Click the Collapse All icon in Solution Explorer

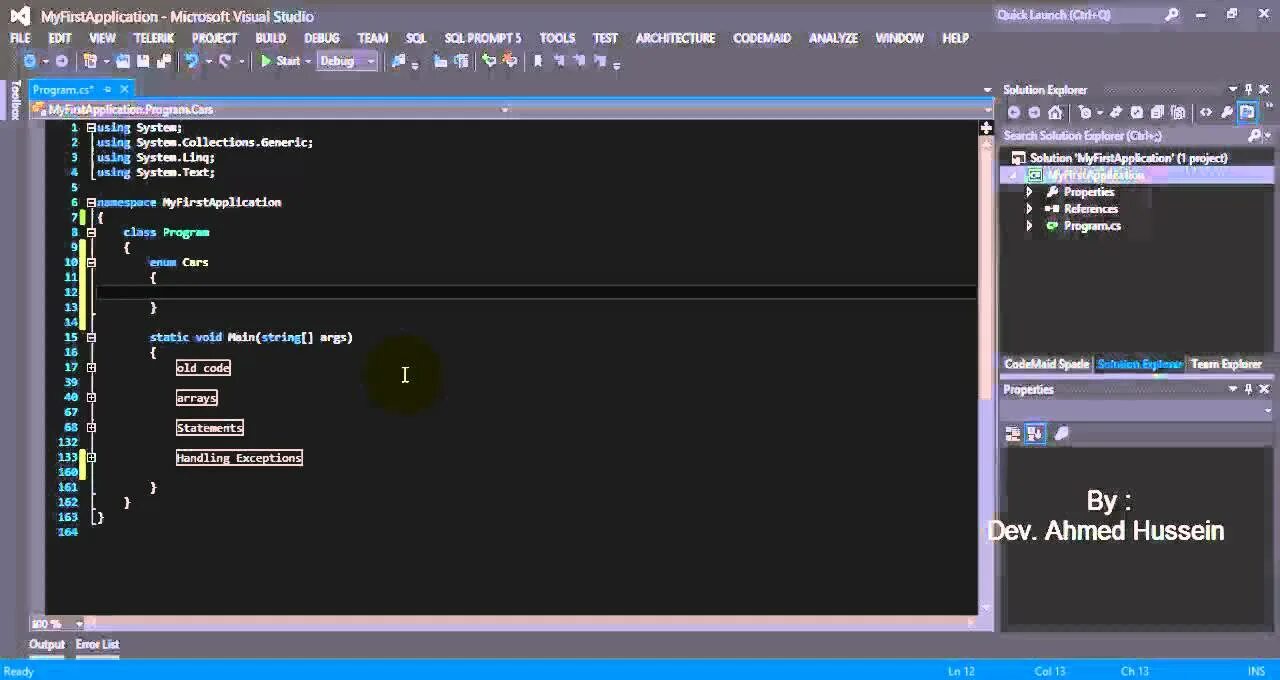click(1157, 113)
